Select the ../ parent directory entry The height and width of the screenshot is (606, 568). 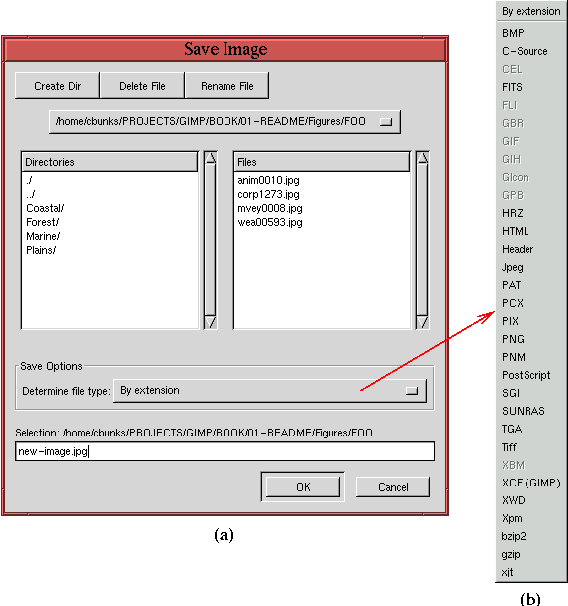31,194
